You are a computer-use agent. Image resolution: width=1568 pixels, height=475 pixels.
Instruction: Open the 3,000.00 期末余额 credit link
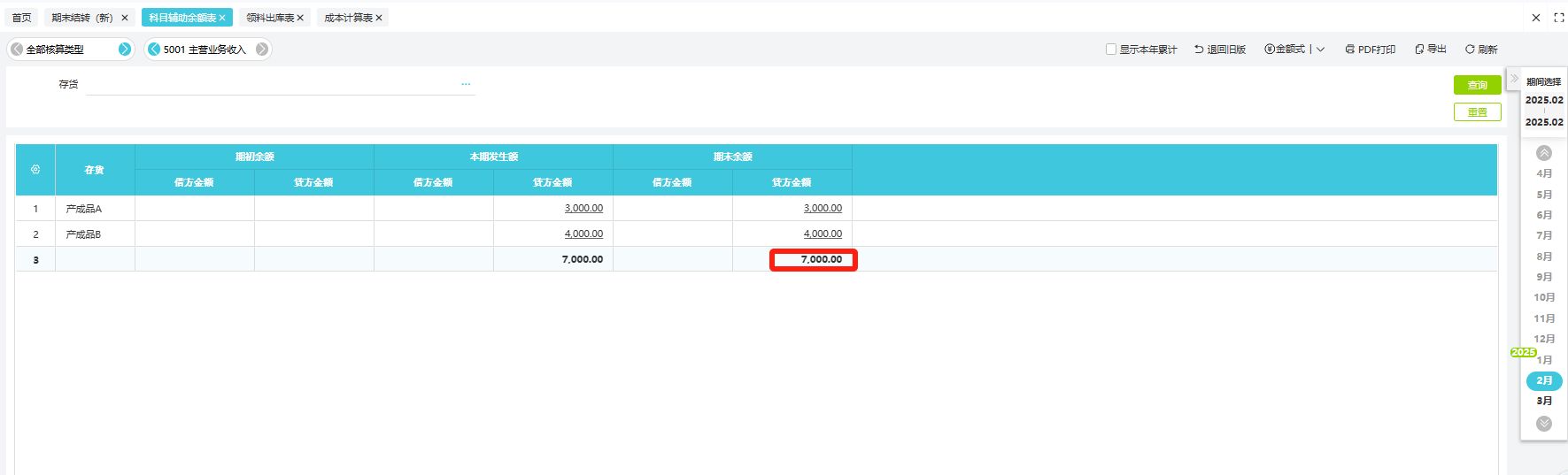tap(823, 208)
